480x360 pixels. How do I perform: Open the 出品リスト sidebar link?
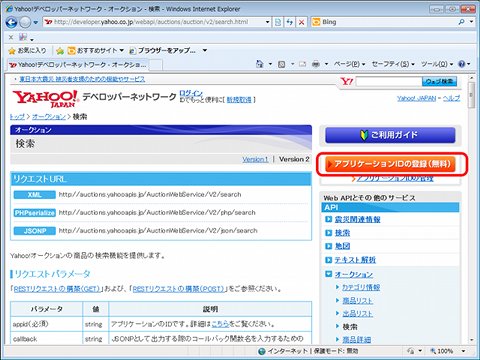pyautogui.click(x=357, y=314)
